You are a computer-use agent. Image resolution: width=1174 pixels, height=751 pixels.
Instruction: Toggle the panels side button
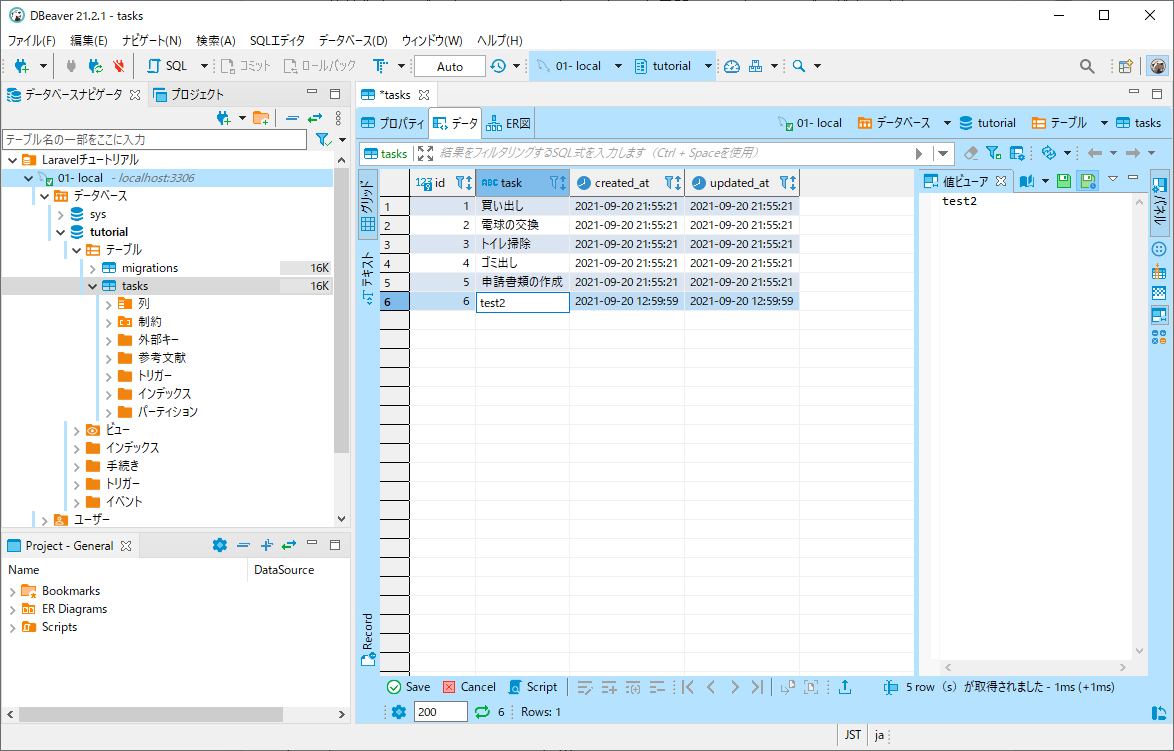[1159, 201]
